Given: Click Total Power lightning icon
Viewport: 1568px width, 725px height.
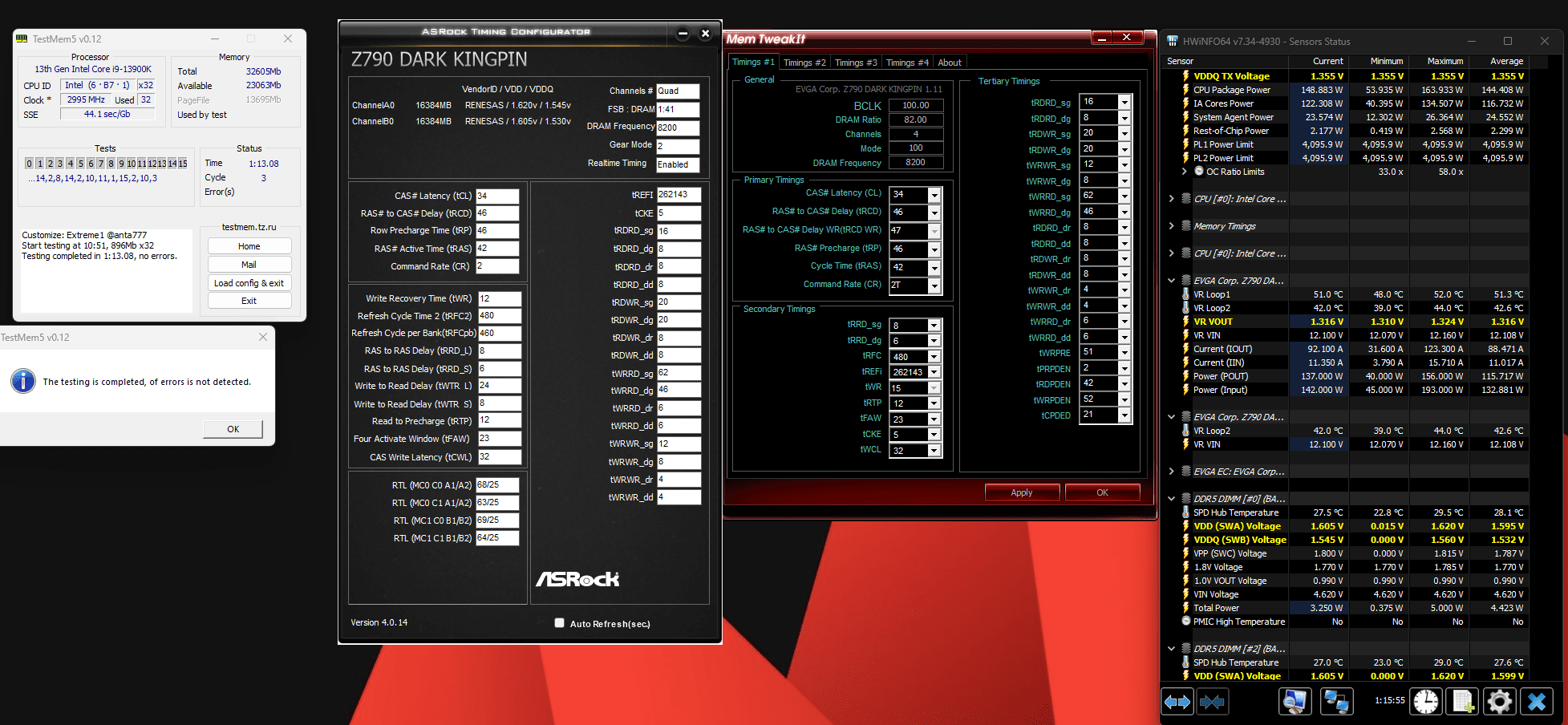Looking at the screenshot, I should click(x=1185, y=608).
